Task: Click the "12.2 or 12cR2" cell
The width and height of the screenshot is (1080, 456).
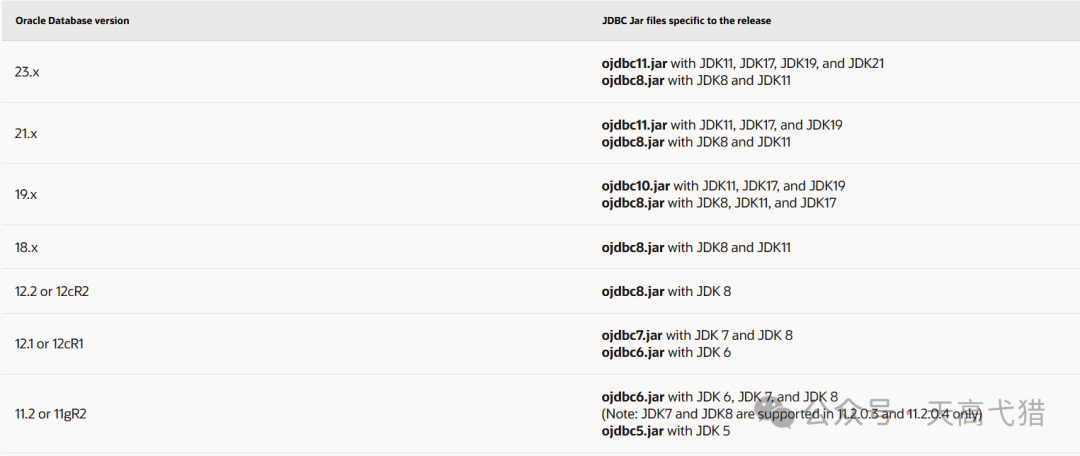Action: pyautogui.click(x=59, y=291)
